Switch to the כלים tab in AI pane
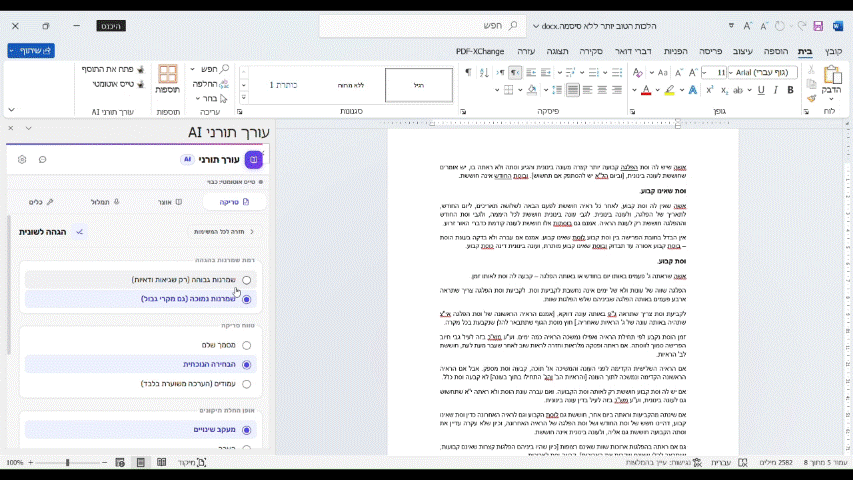The width and height of the screenshot is (853, 480). click(x=41, y=202)
